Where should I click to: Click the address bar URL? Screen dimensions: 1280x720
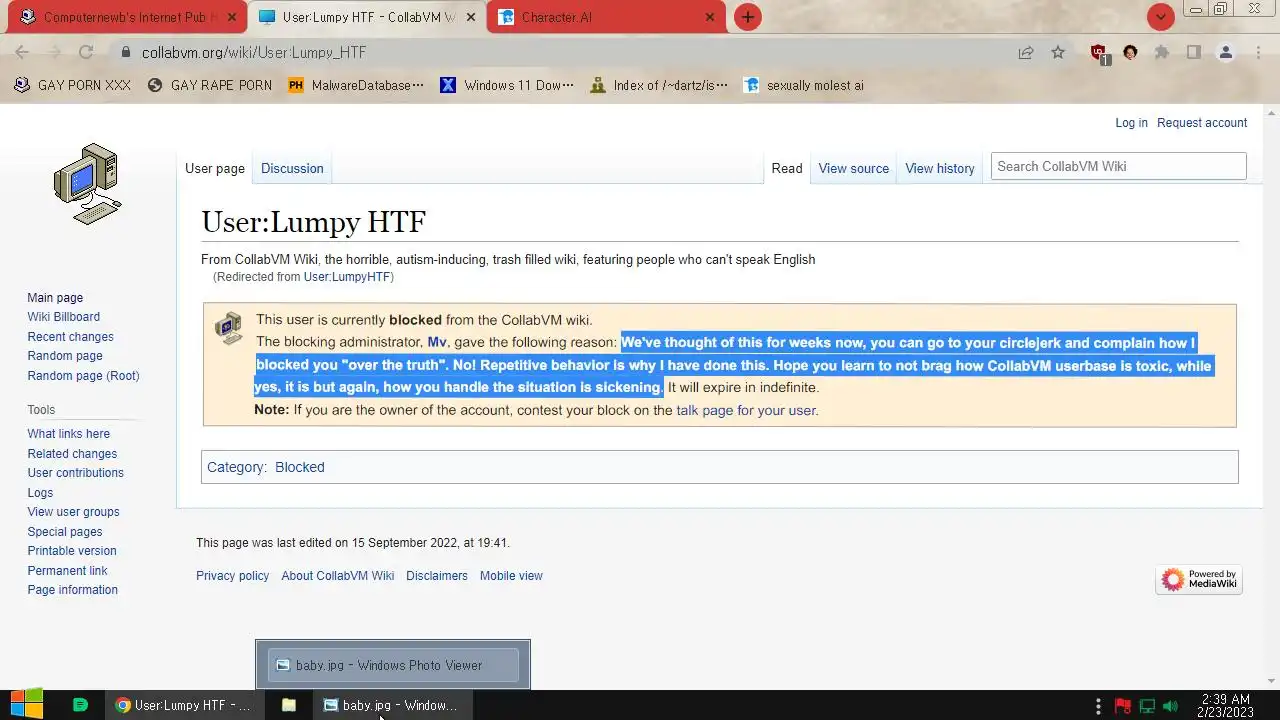tap(254, 52)
